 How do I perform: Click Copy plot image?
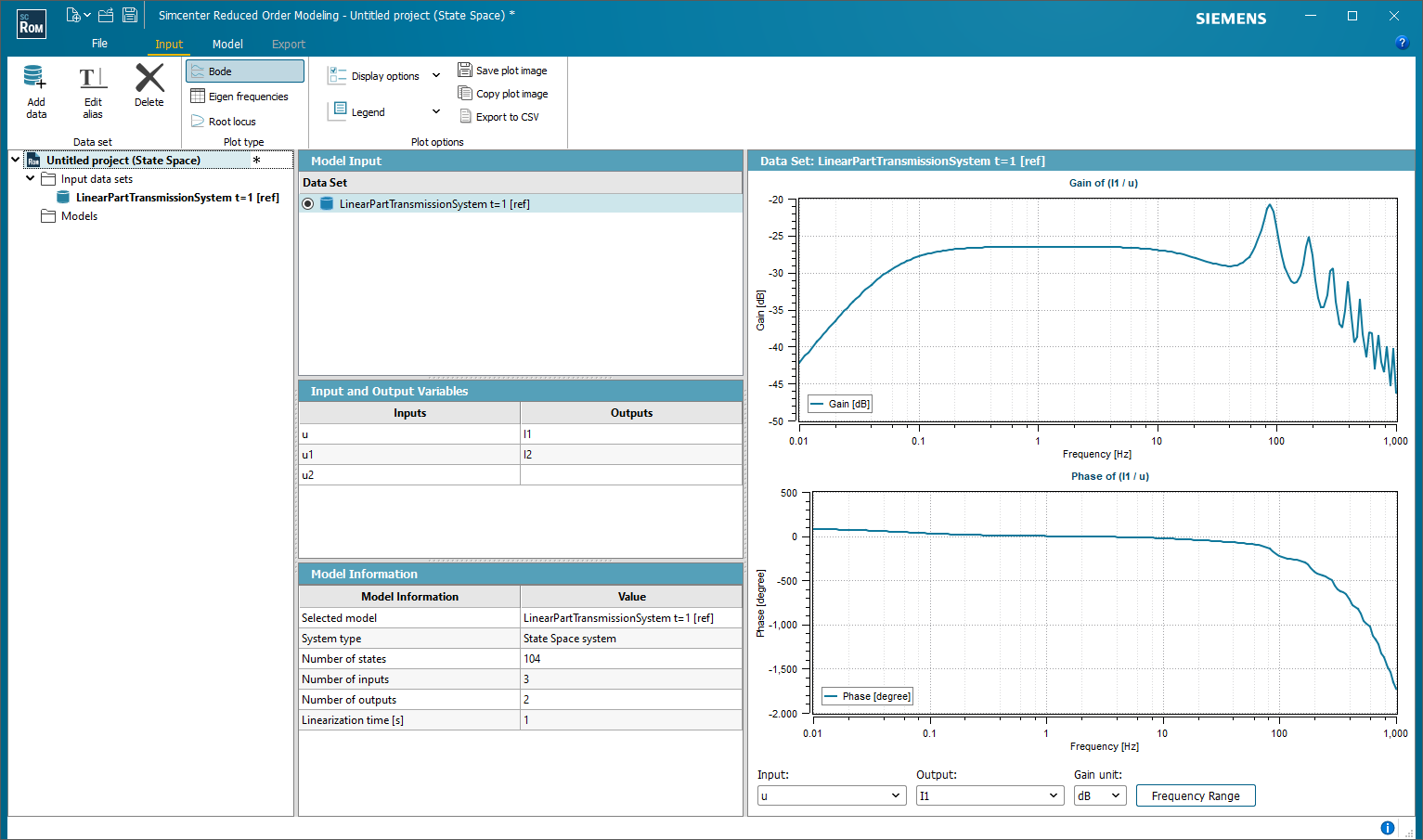(502, 94)
